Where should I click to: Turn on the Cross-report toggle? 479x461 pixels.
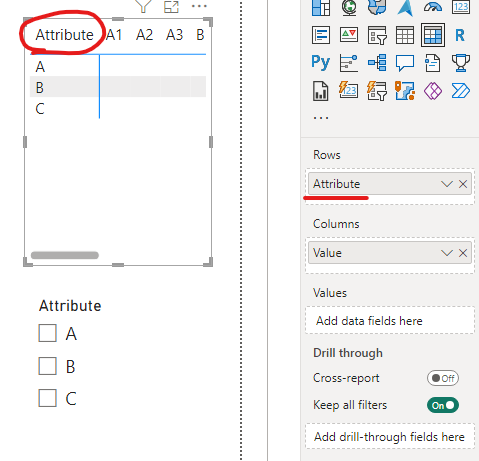pos(443,378)
